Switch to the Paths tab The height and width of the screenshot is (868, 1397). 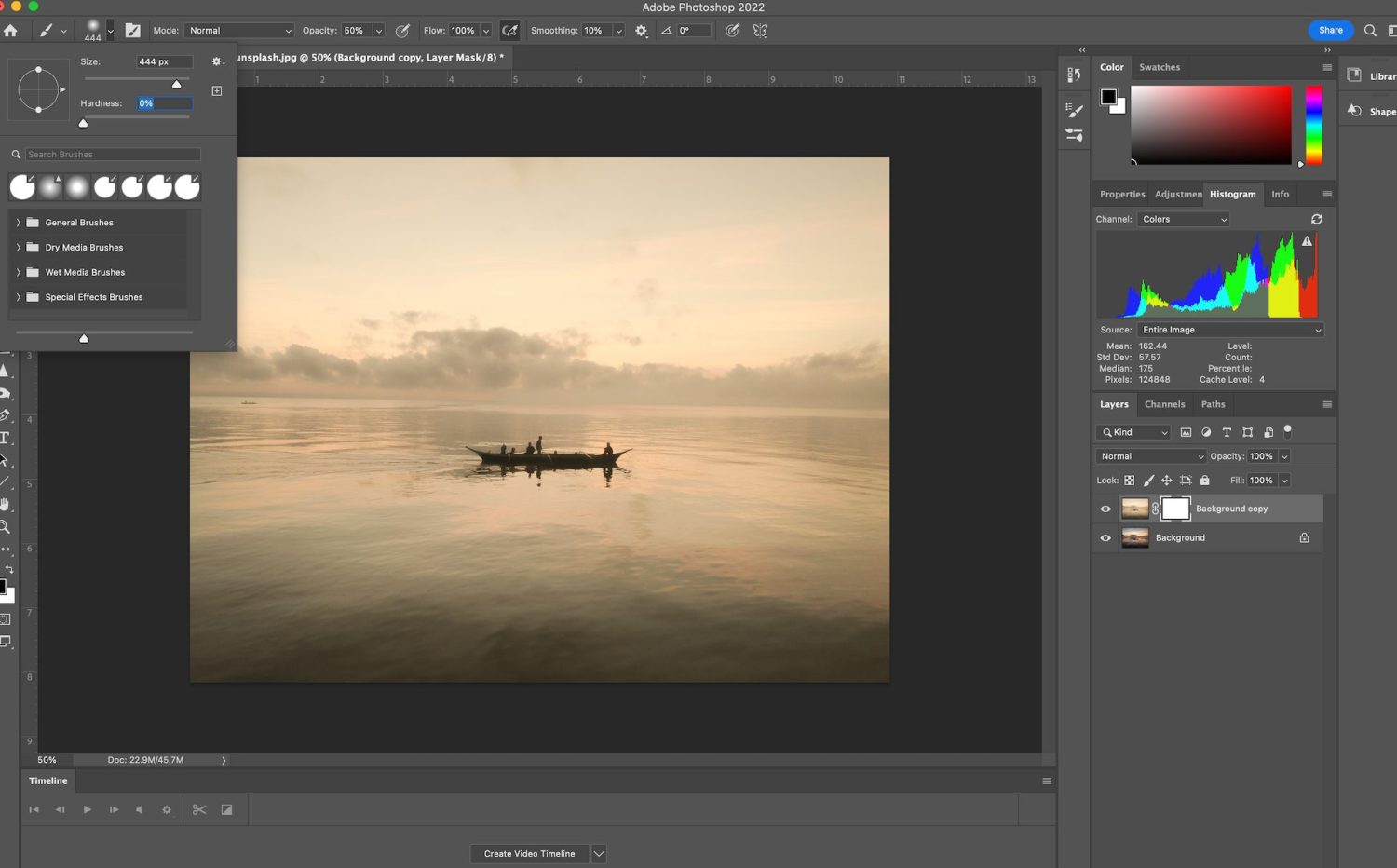tap(1213, 404)
